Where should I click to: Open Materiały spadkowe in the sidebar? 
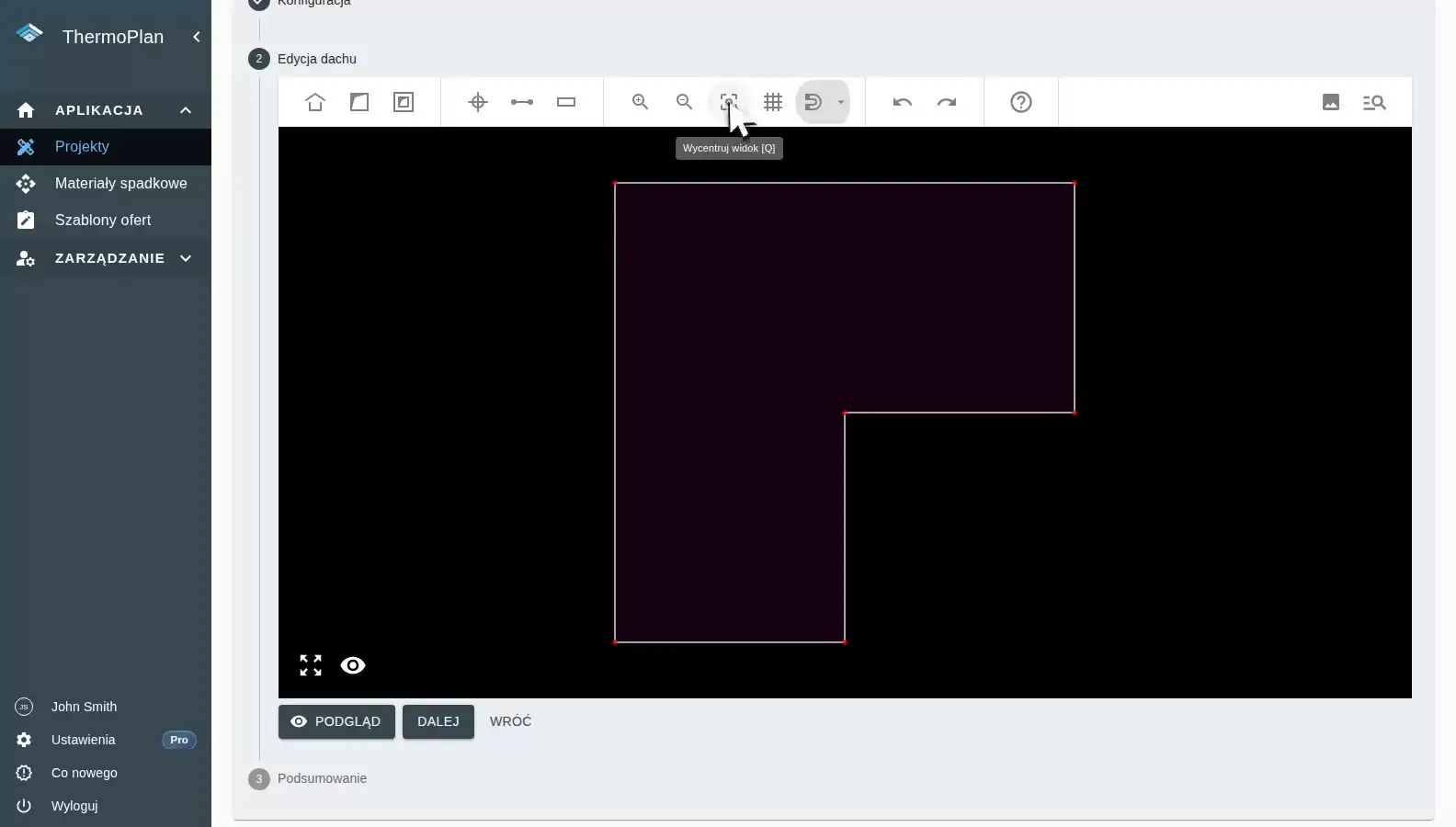click(x=106, y=184)
